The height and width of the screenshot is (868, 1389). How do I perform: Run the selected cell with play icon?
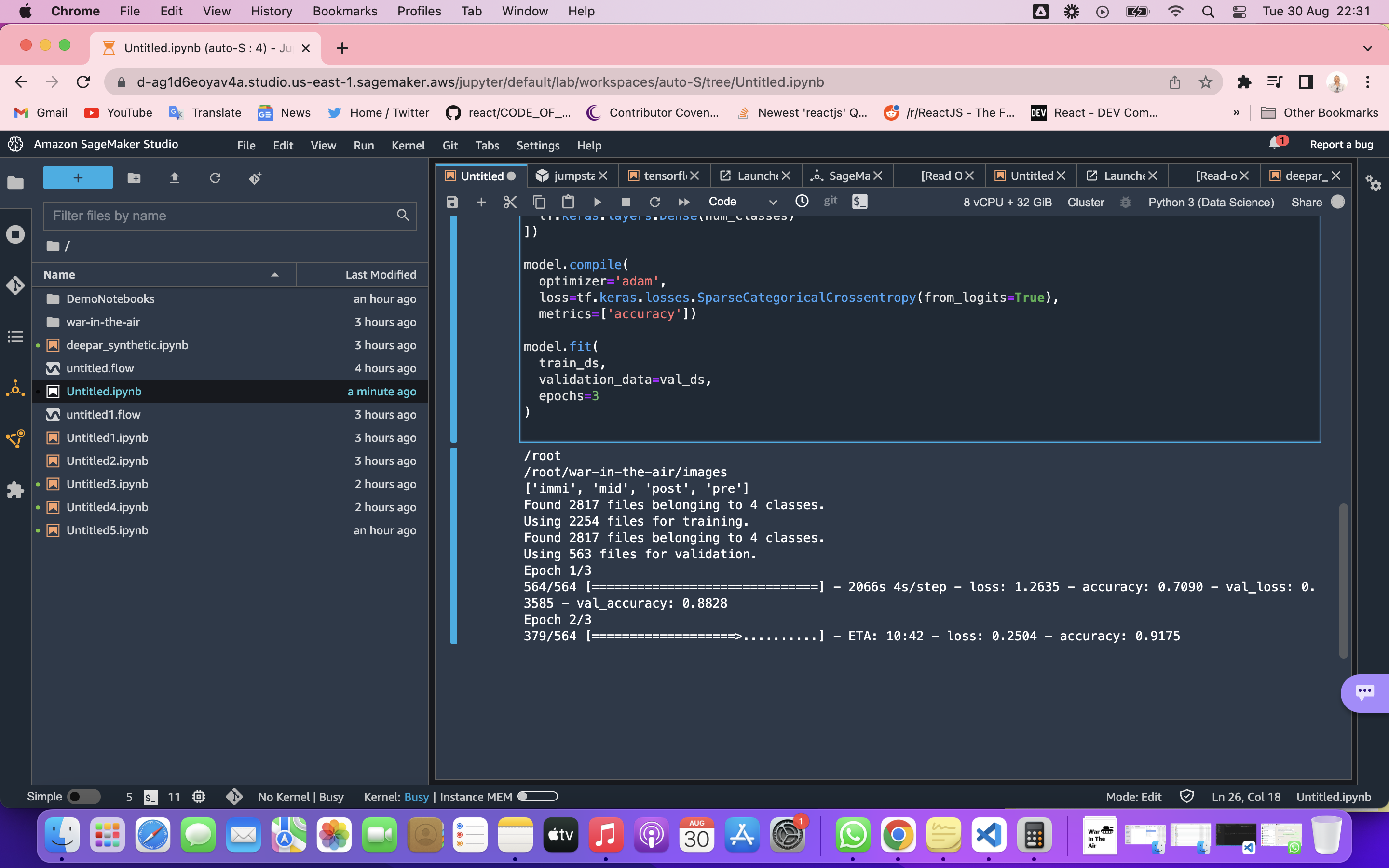(597, 202)
